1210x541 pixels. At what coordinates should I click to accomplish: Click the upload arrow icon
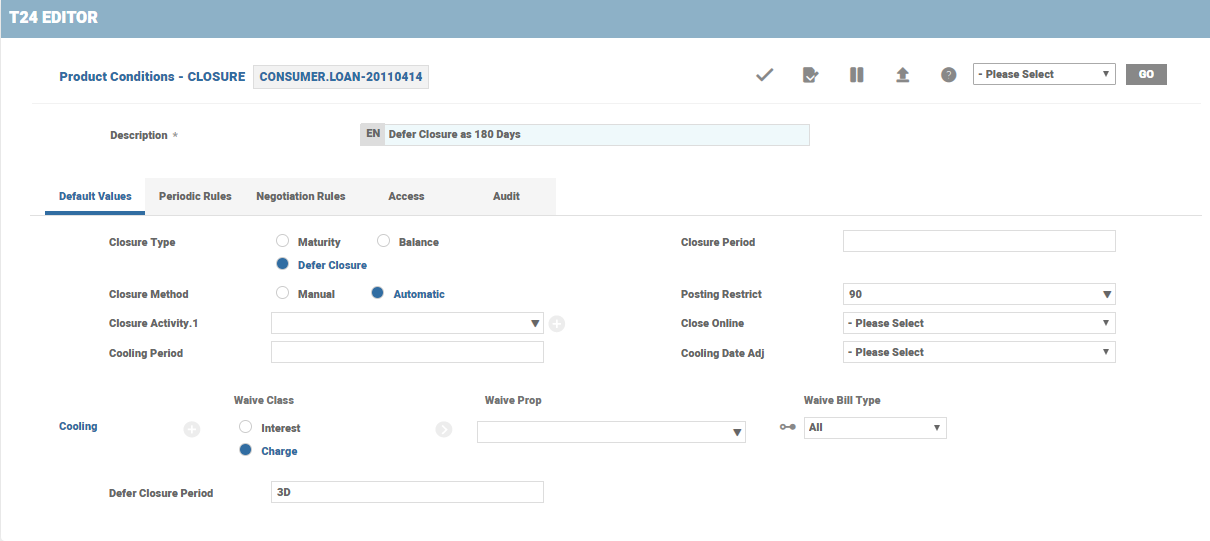(902, 75)
